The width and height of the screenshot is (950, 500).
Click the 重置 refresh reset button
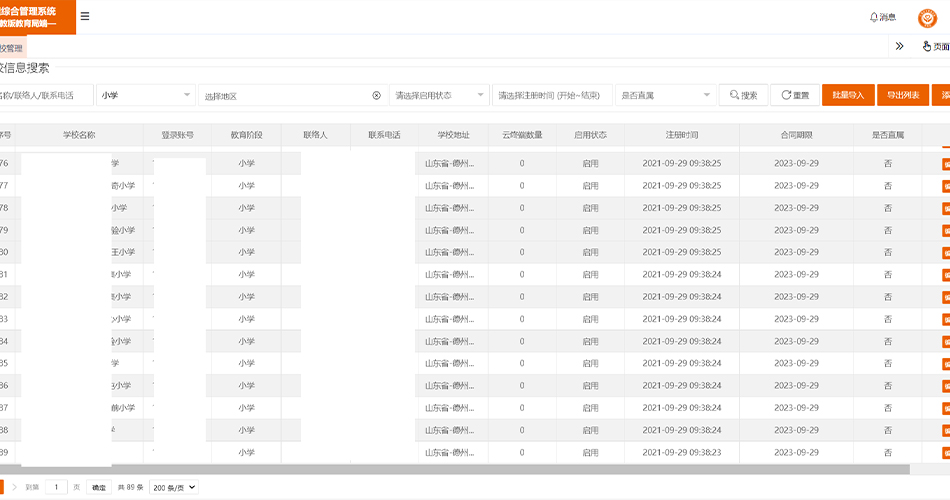pos(795,96)
